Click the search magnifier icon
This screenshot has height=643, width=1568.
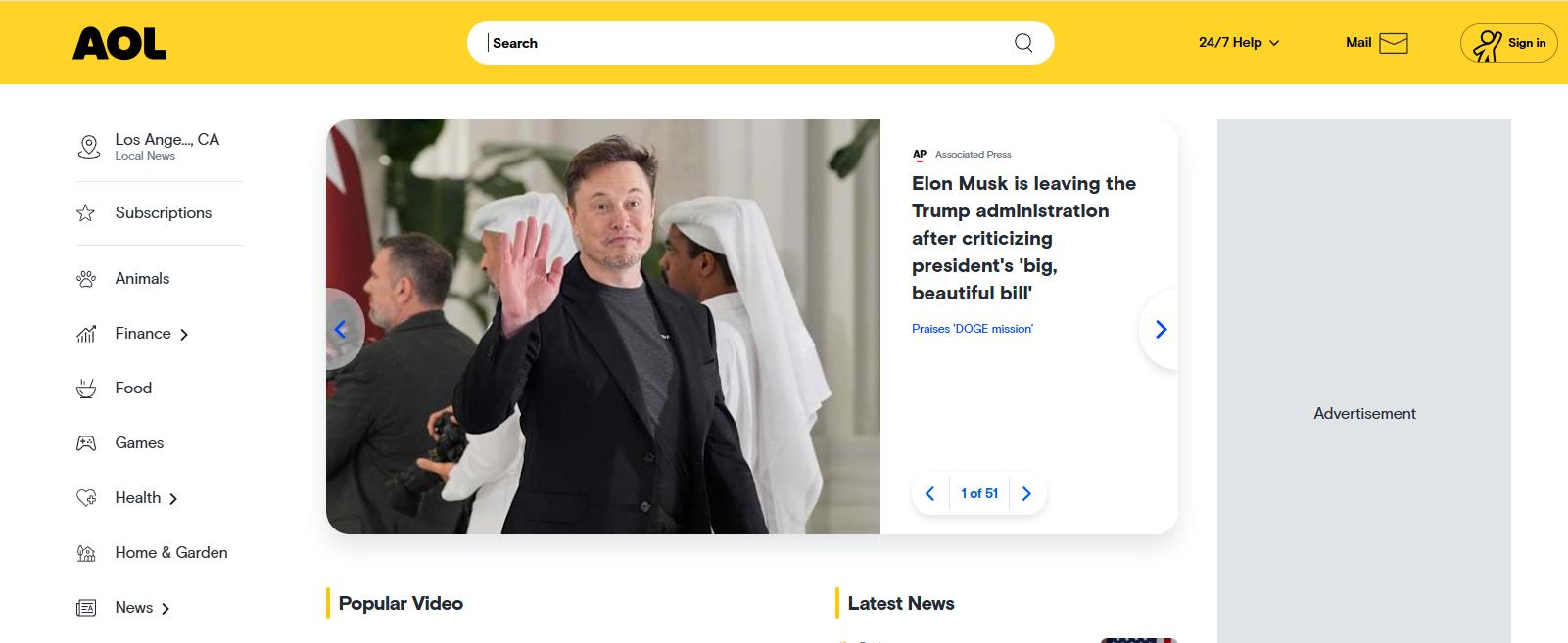(x=1023, y=43)
